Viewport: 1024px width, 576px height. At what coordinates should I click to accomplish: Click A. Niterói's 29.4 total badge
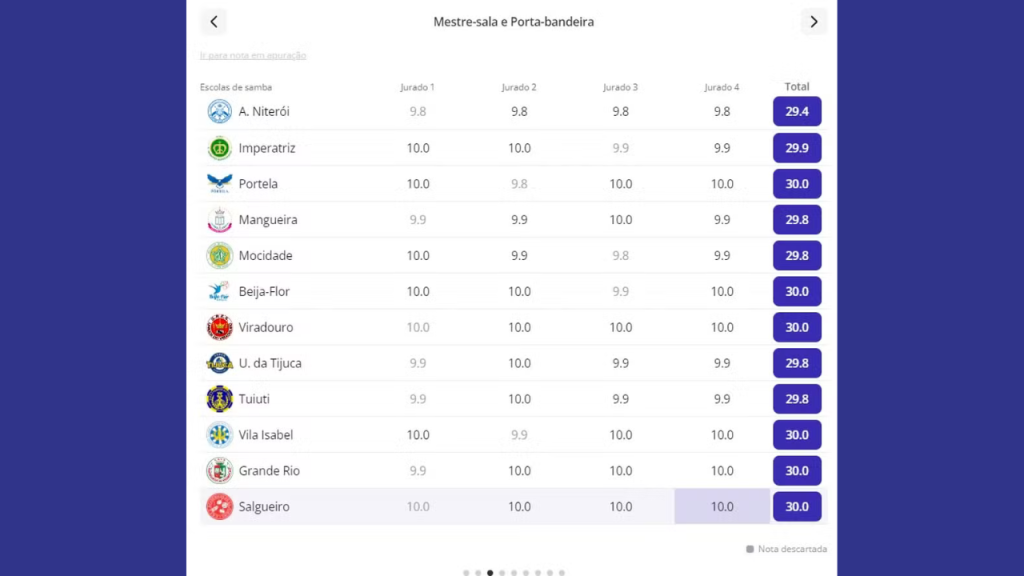(797, 112)
